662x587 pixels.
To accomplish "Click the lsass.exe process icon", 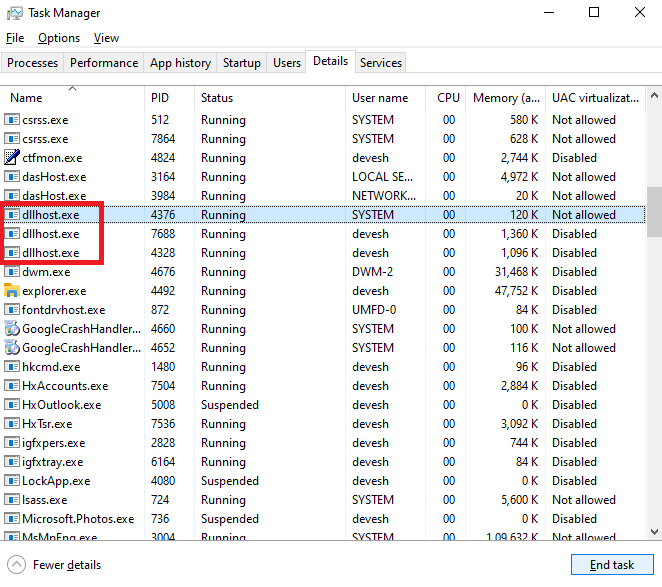I will [12, 500].
